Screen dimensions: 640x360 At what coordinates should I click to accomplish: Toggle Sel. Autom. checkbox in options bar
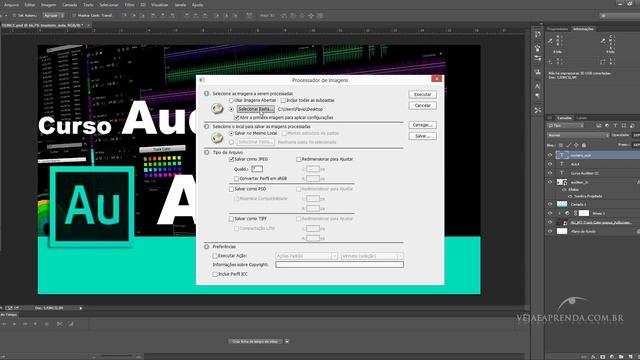click(14, 16)
